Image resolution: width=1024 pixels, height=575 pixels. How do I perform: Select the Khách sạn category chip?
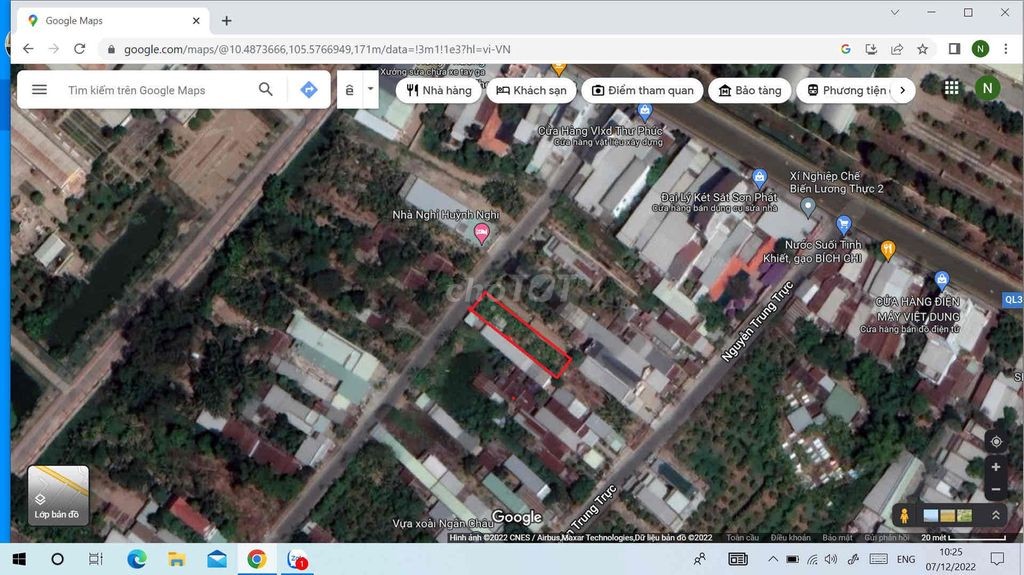pos(532,90)
